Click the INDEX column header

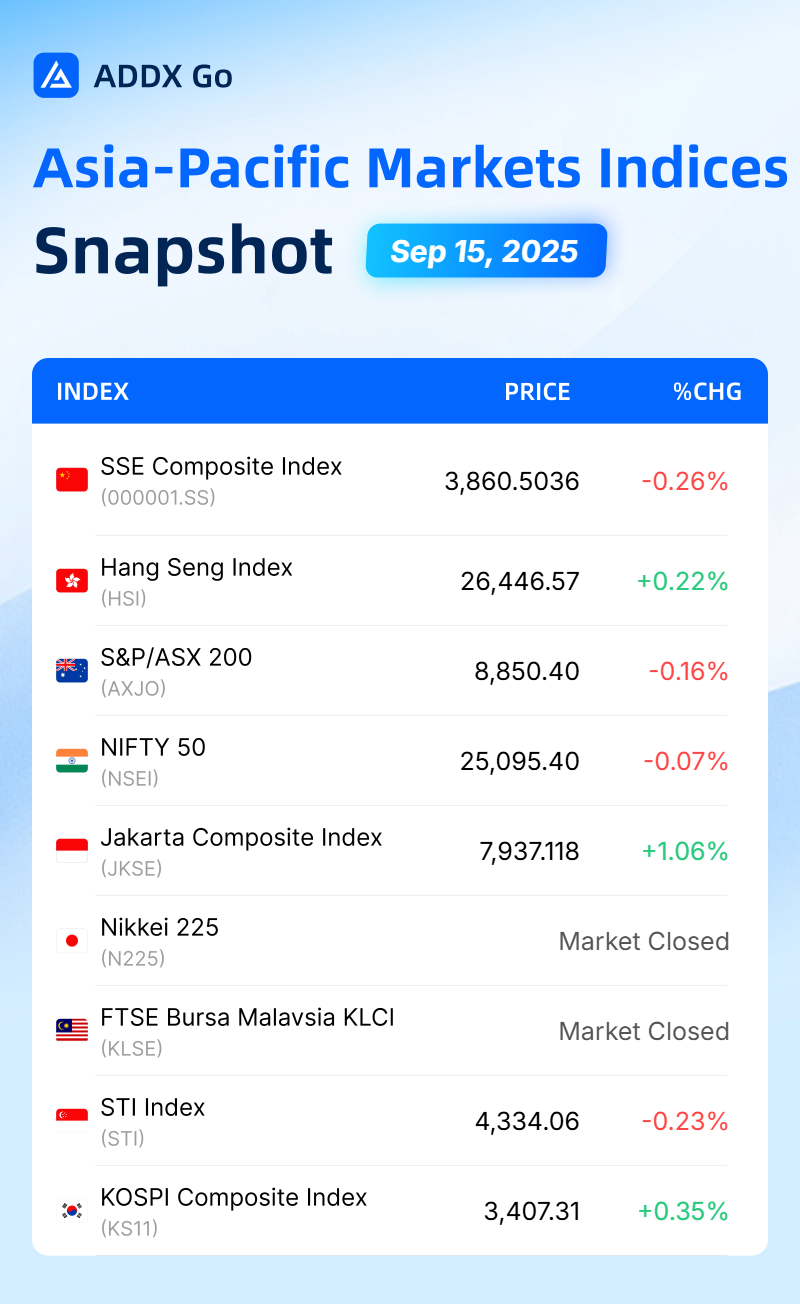point(92,391)
